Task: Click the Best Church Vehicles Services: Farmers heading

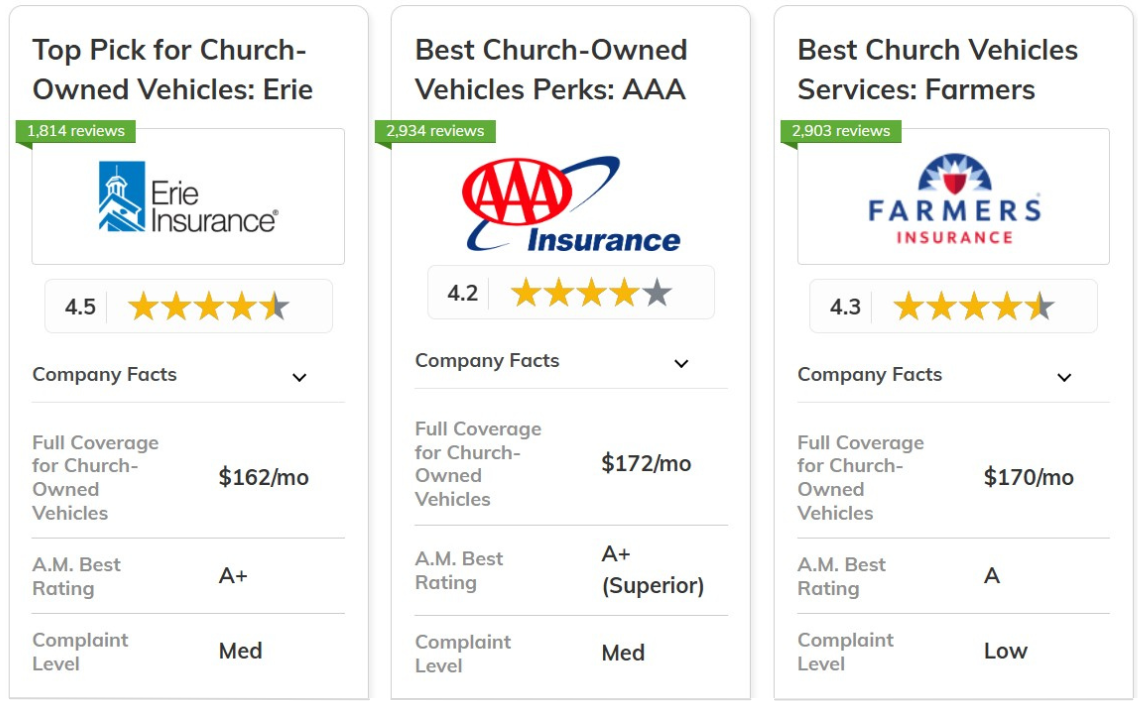Action: tap(937, 70)
